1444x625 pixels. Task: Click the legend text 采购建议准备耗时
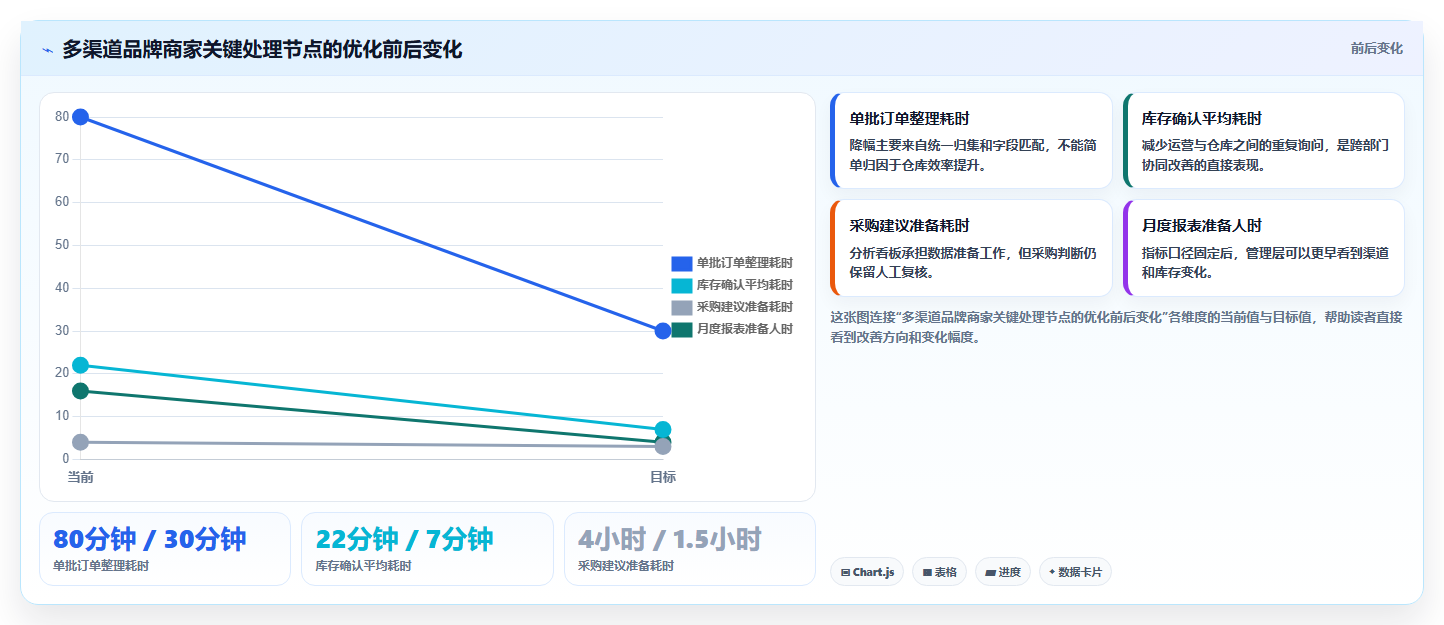[745, 307]
